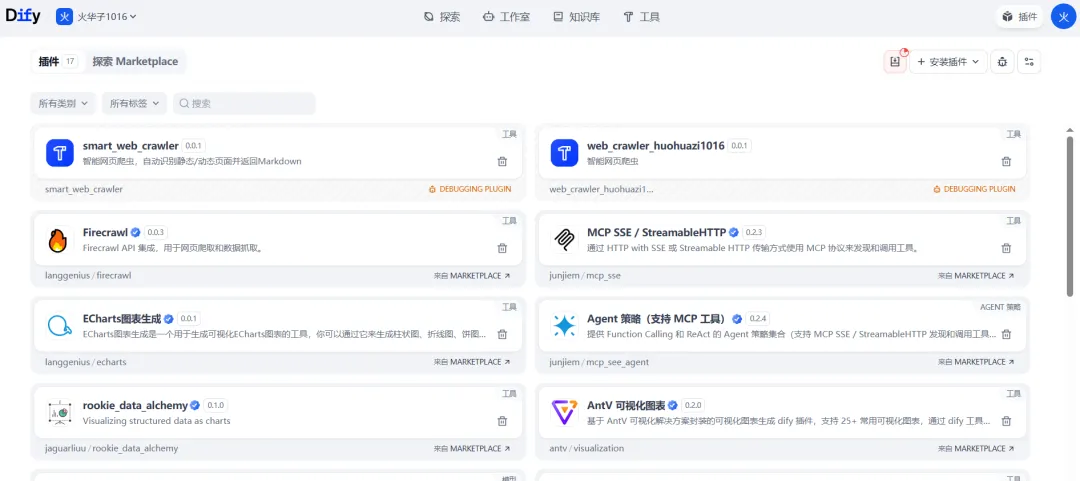Click DEBUGGING PLUGIN label under web_crawler_huohuazi1
Viewport: 1080px width, 481px height.
pyautogui.click(x=974, y=189)
